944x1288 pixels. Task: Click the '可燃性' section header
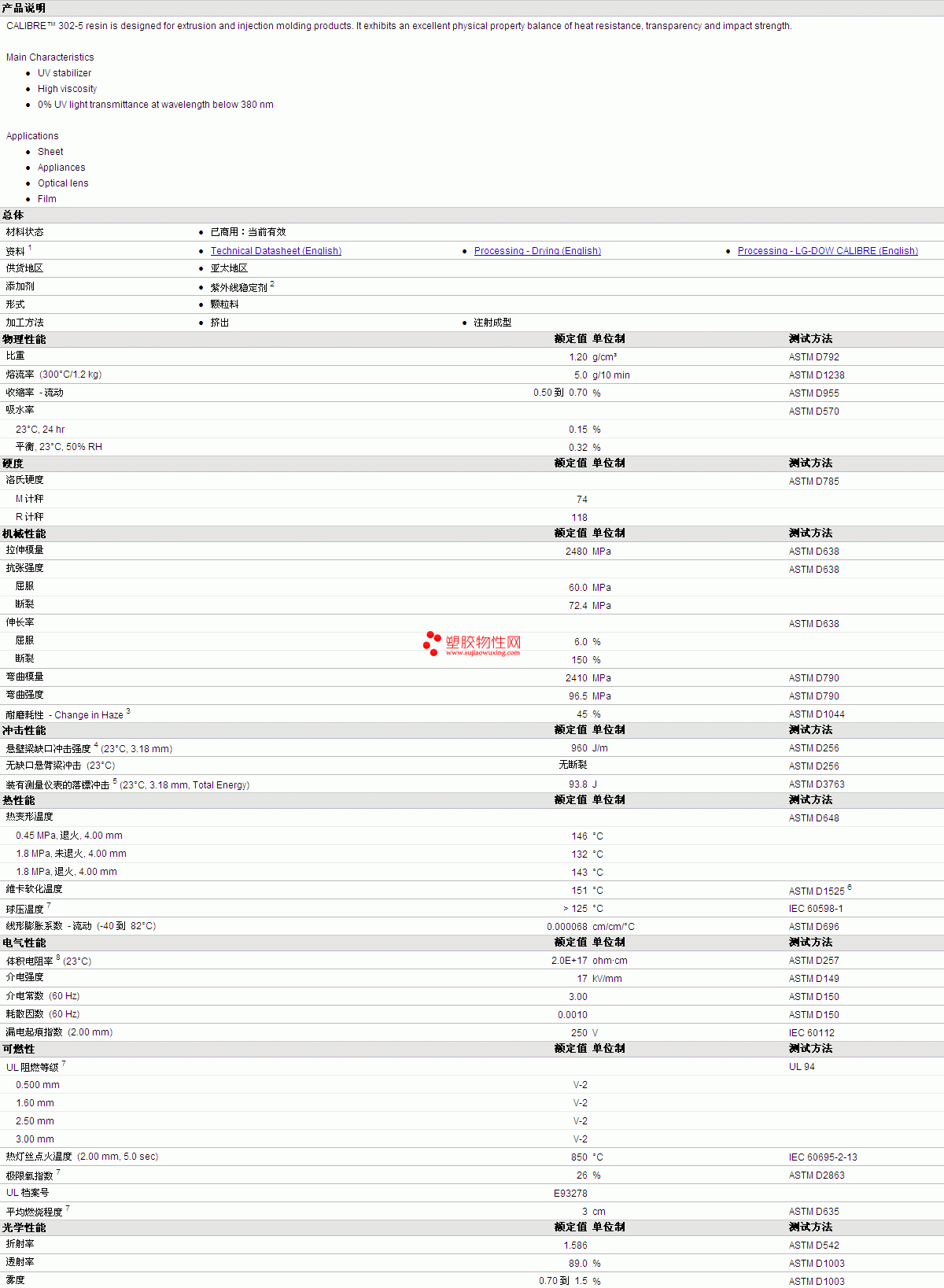(19, 1049)
